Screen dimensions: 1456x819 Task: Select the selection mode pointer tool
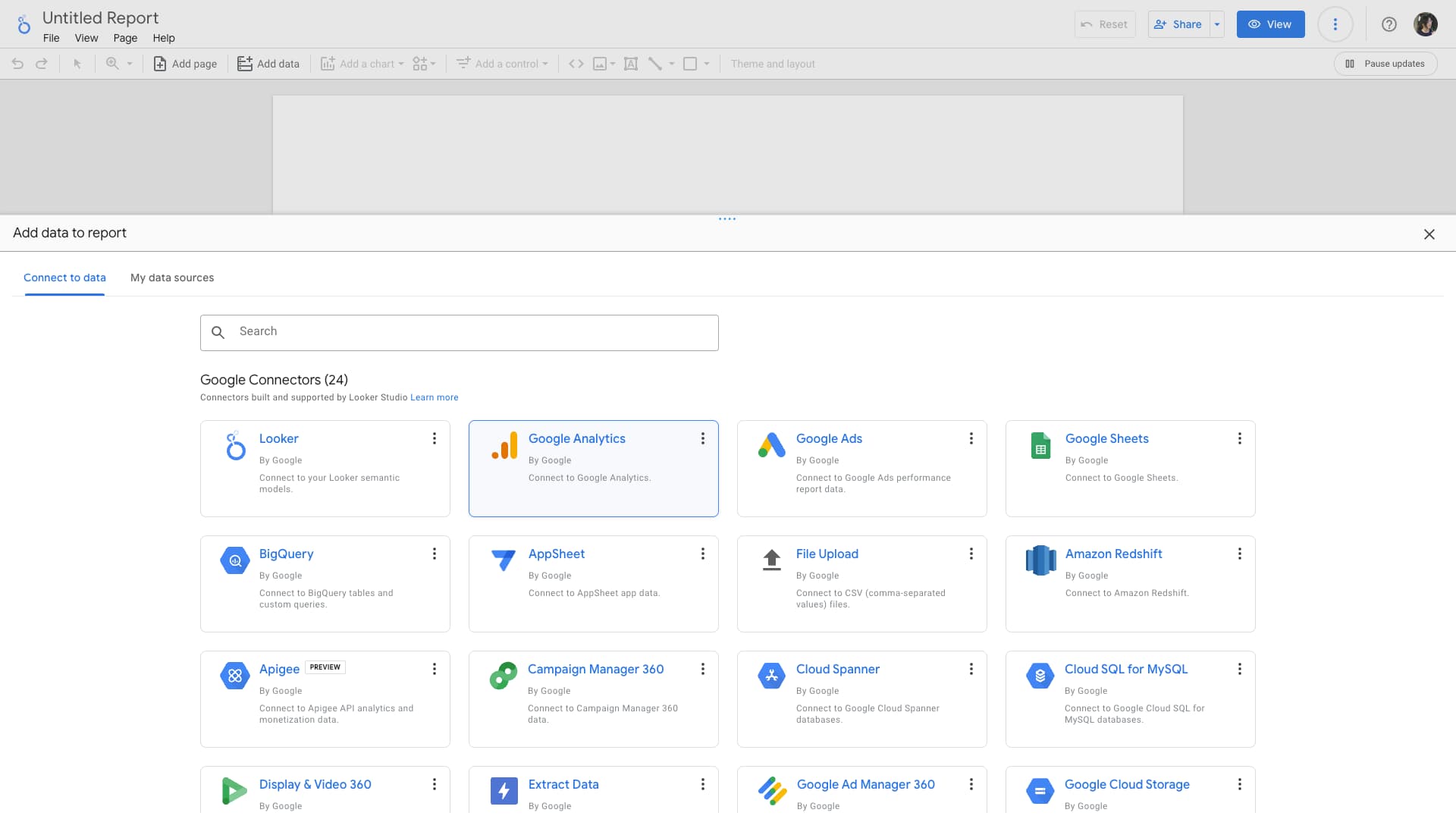pos(77,64)
